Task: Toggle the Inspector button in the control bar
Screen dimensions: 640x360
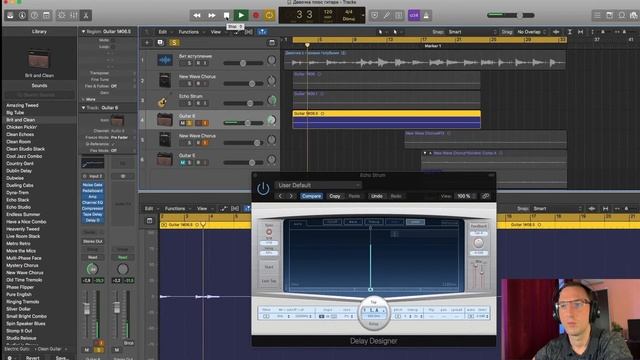Action: 22,16
